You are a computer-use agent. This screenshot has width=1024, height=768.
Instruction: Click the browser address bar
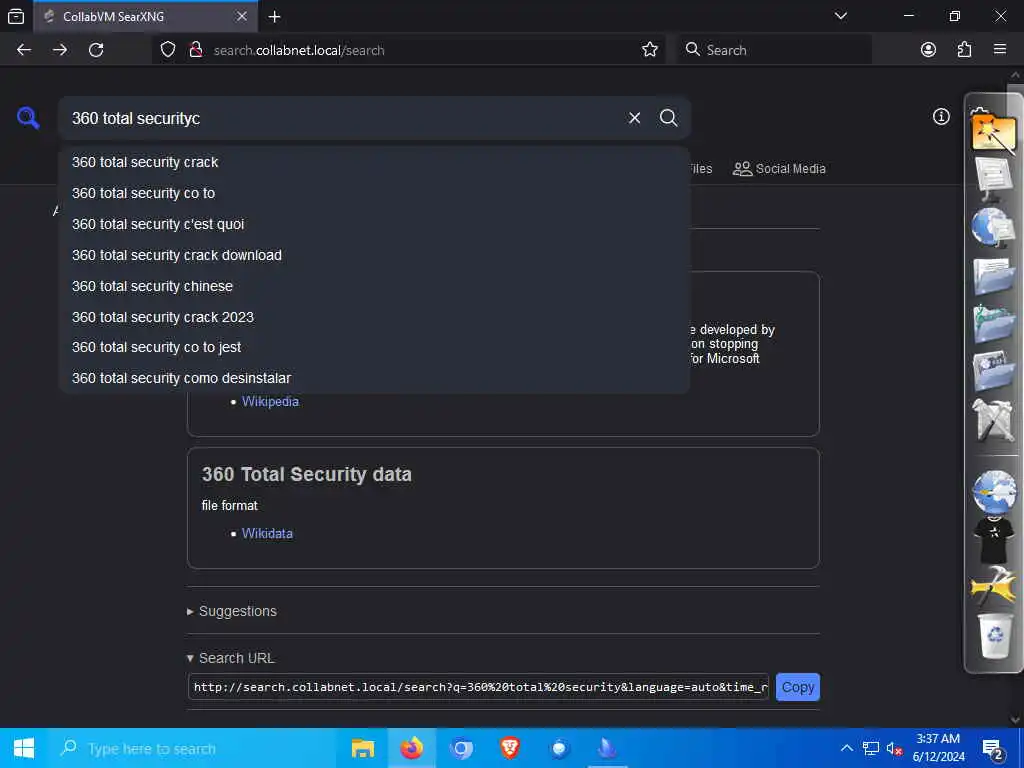[418, 50]
